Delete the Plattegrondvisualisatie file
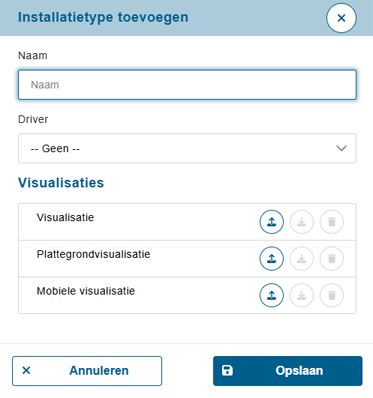Viewport: 373px width, 398px height. 332,258
